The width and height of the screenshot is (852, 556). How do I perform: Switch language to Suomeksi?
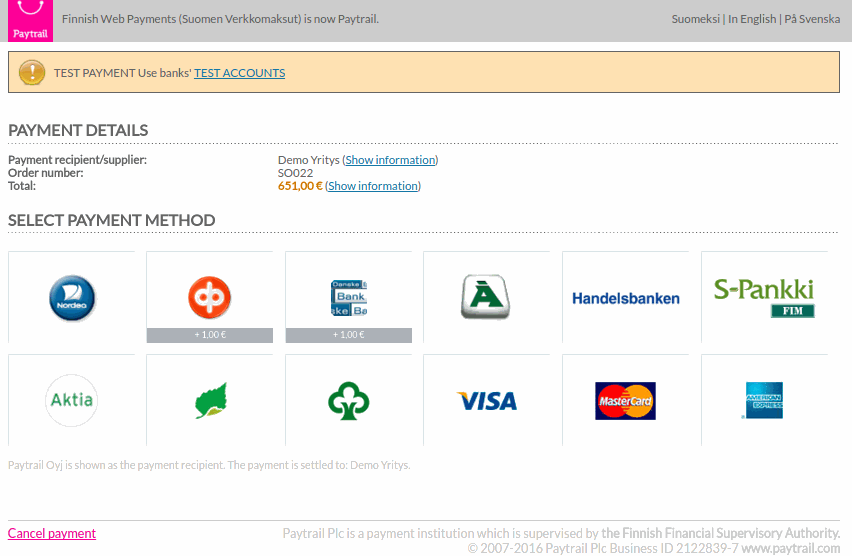(x=696, y=19)
